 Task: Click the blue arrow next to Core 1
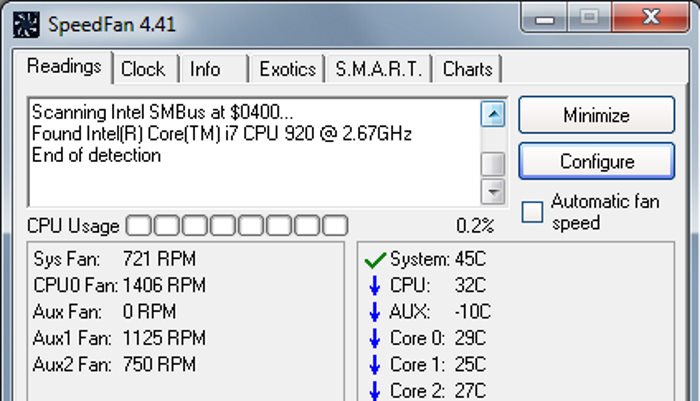pyautogui.click(x=375, y=365)
